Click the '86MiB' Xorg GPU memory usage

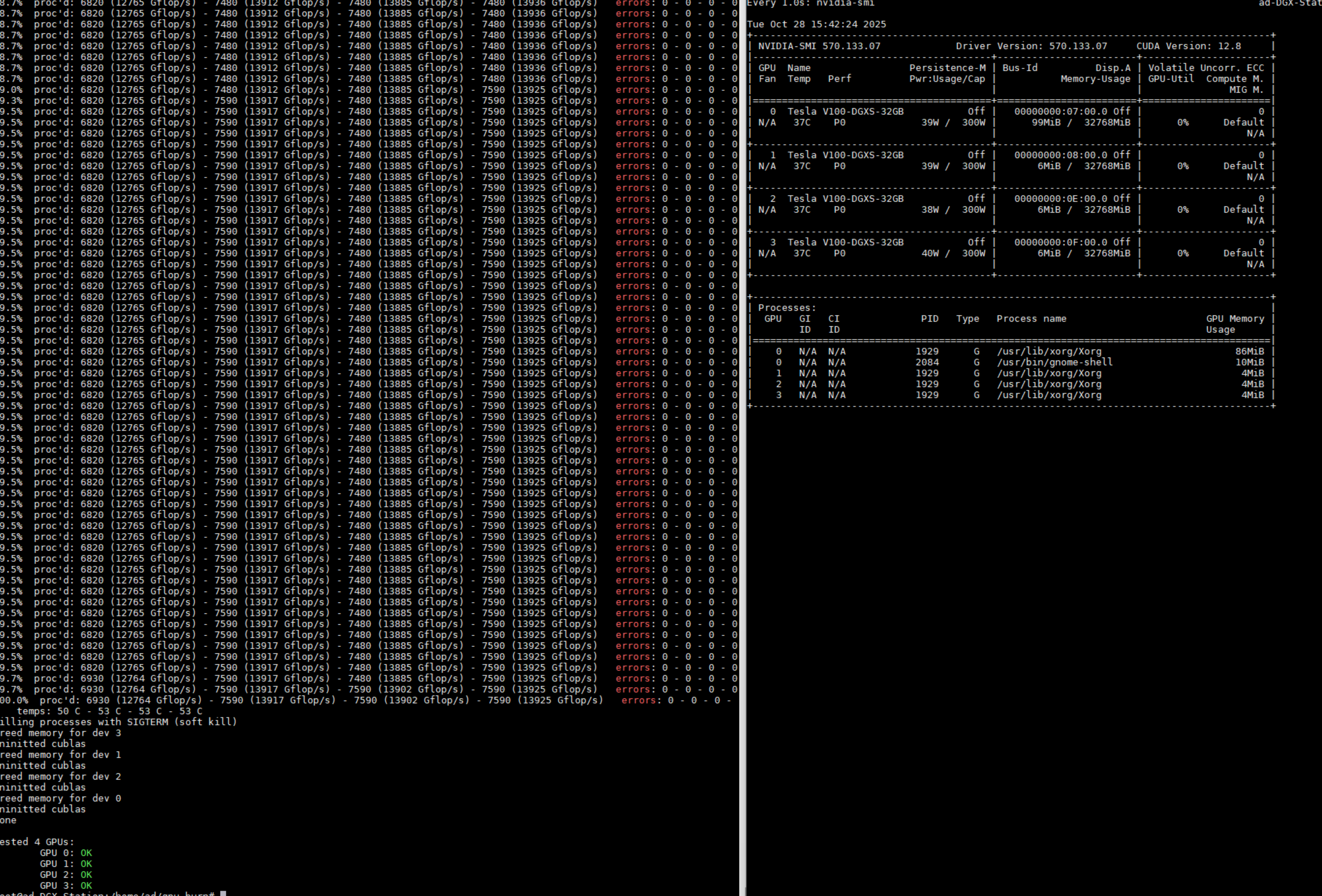click(1249, 352)
